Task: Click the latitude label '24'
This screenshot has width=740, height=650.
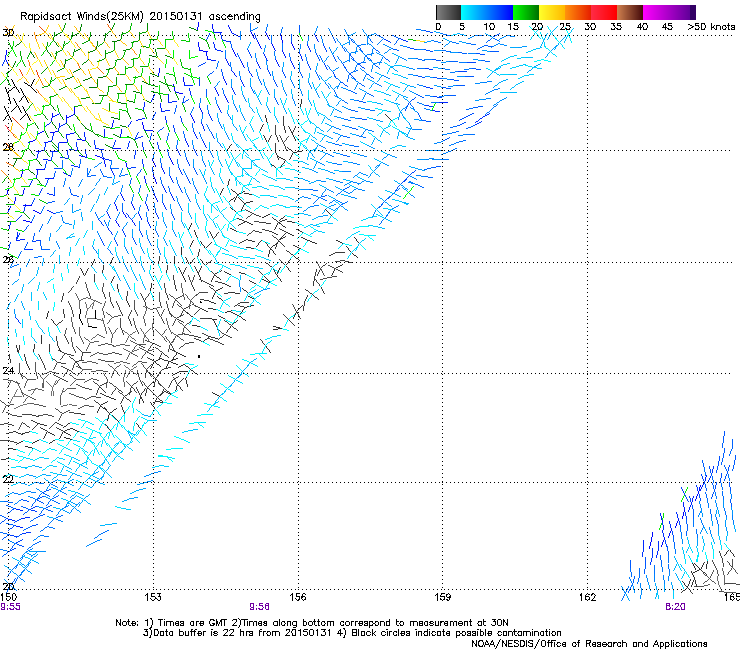Action: 8,371
